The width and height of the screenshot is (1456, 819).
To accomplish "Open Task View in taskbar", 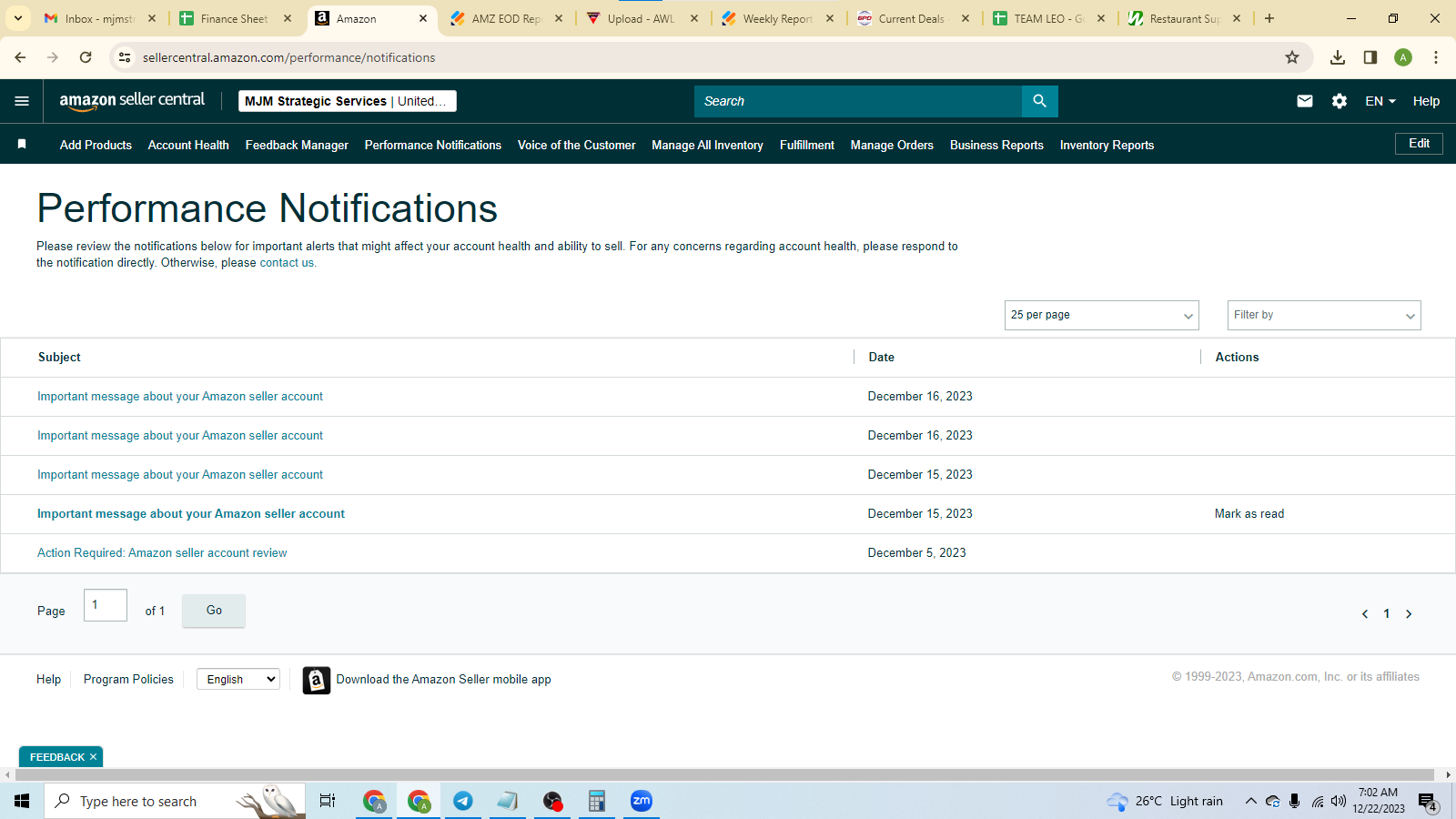I will pyautogui.click(x=328, y=801).
